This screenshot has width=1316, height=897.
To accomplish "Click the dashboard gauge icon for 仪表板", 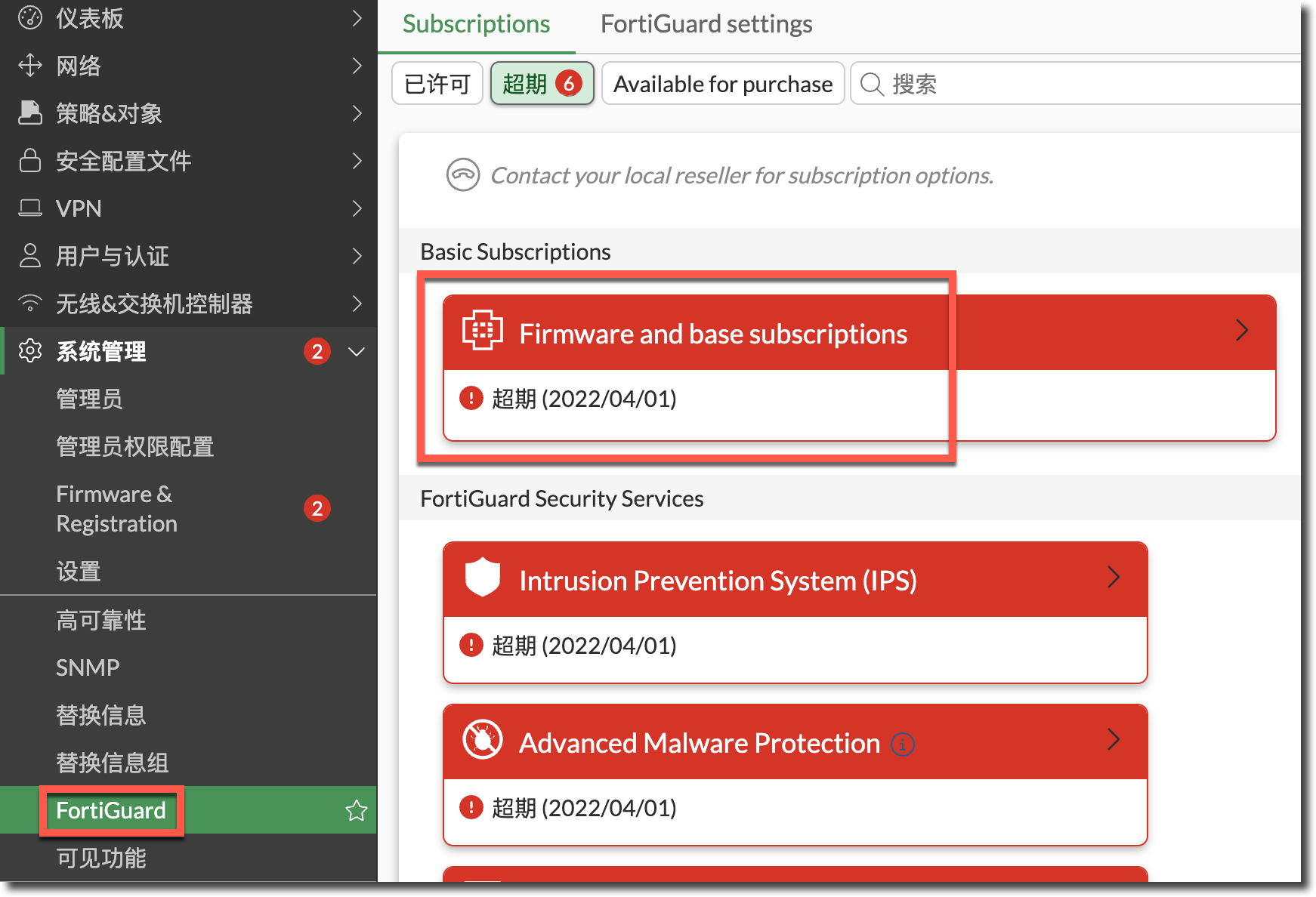I will pyautogui.click(x=30, y=17).
